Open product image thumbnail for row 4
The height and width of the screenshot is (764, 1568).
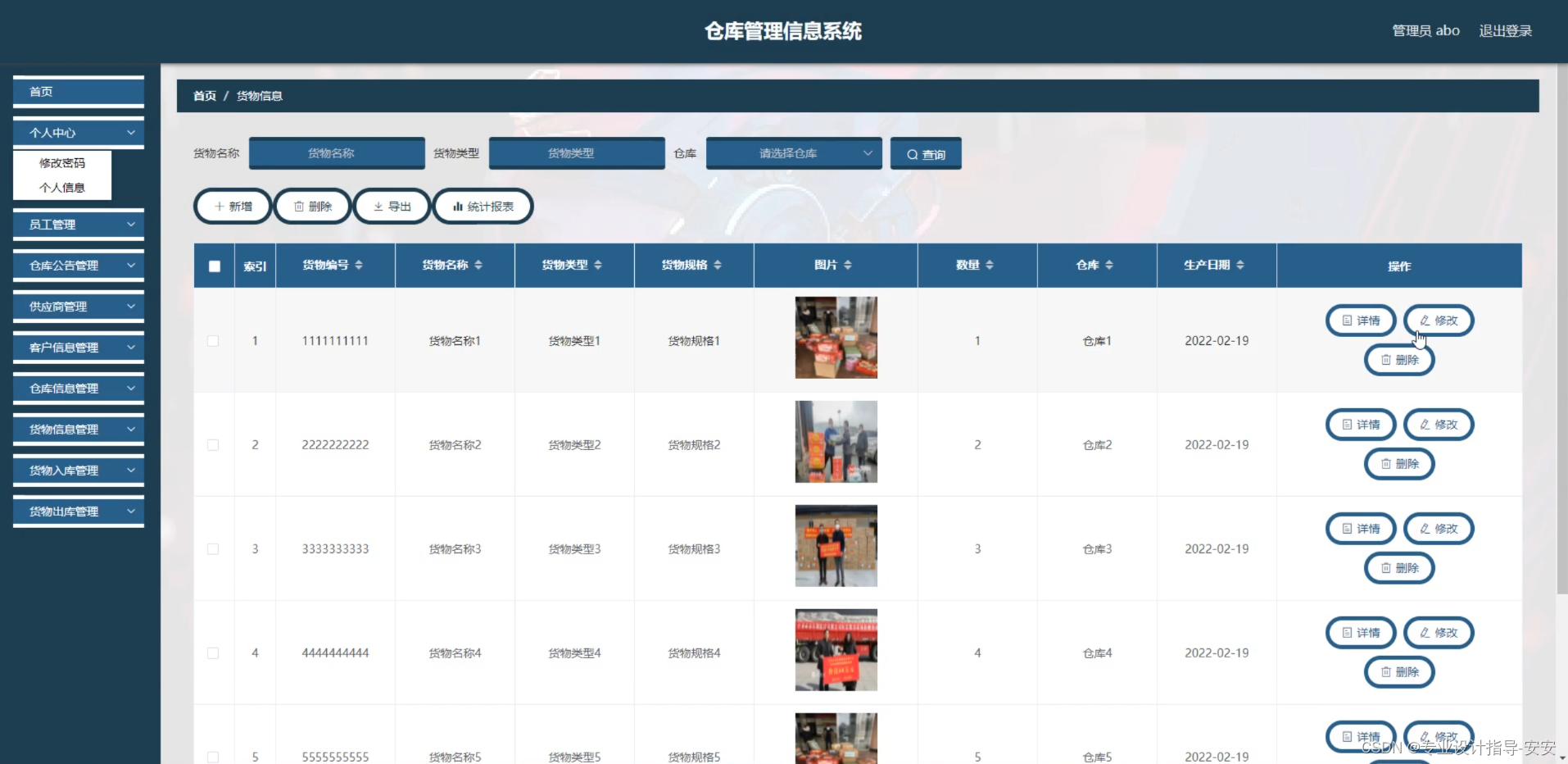(x=836, y=650)
